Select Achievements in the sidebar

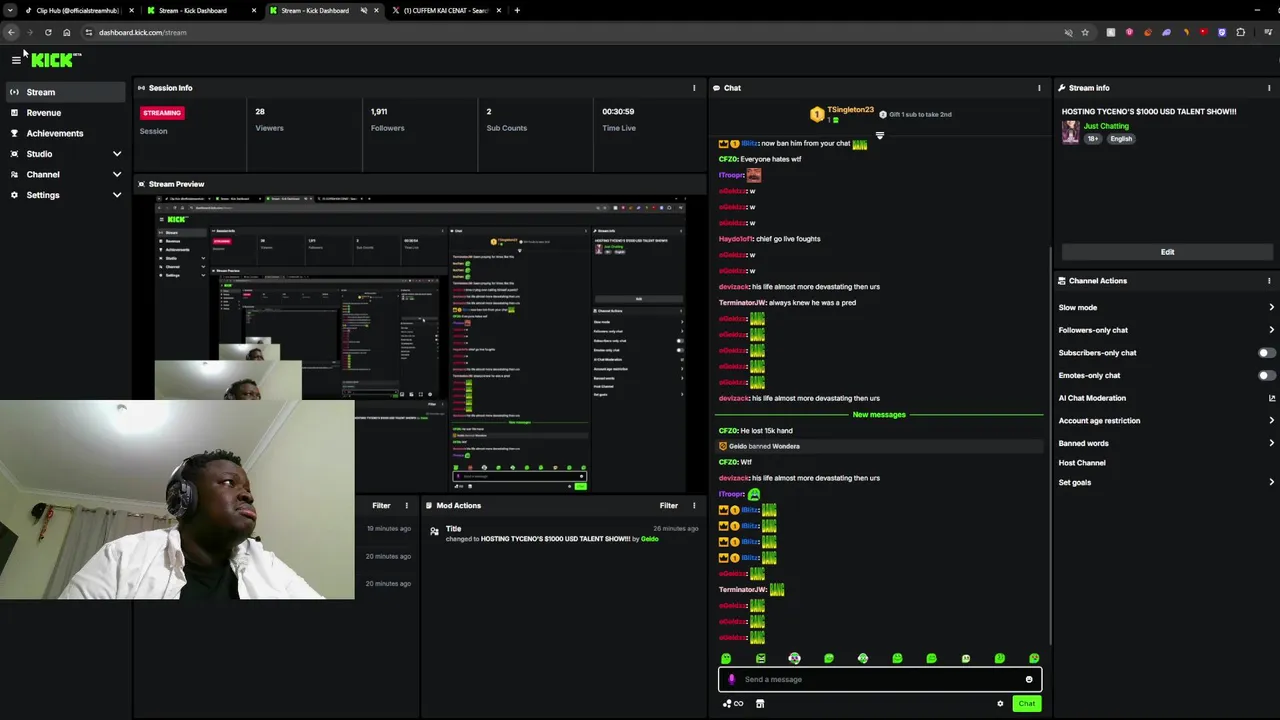coord(65,133)
